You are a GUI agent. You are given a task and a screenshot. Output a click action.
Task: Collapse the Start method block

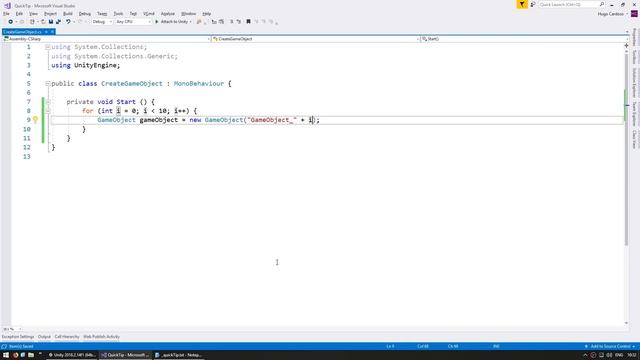[48, 102]
